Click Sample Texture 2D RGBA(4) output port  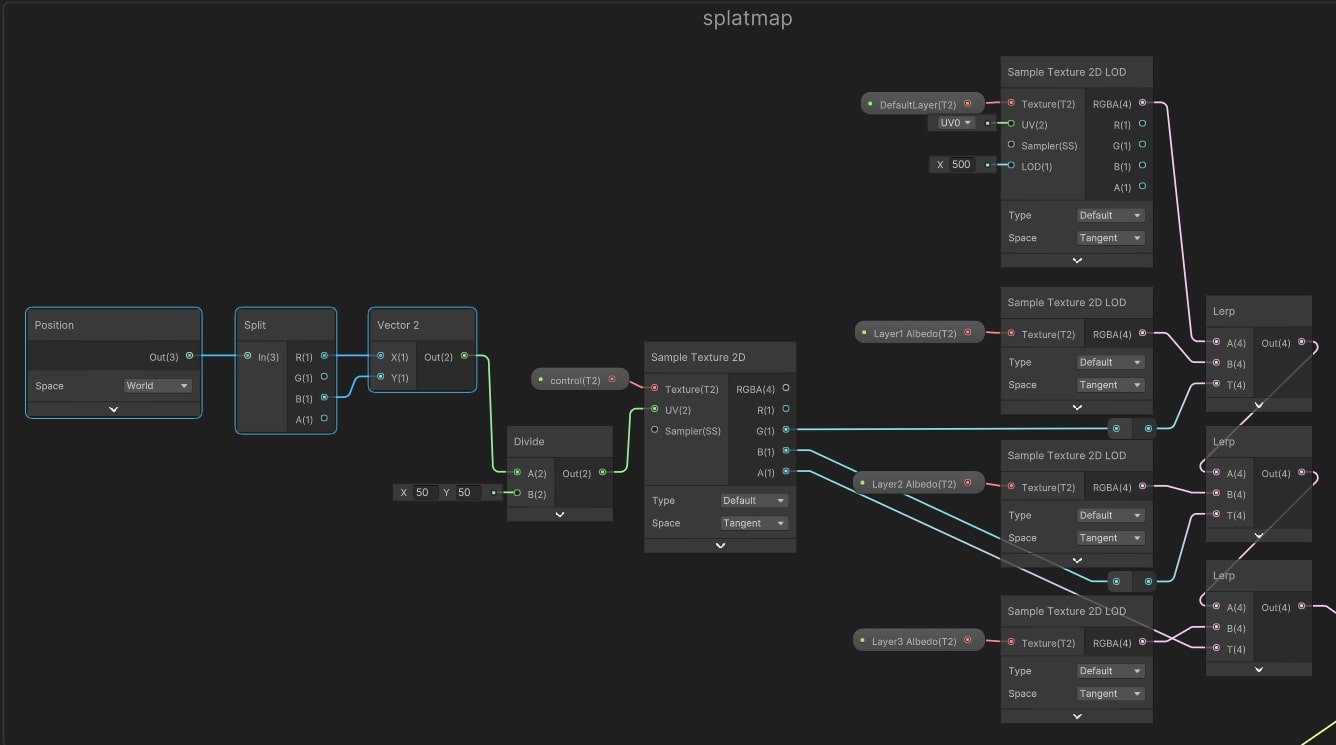point(786,388)
